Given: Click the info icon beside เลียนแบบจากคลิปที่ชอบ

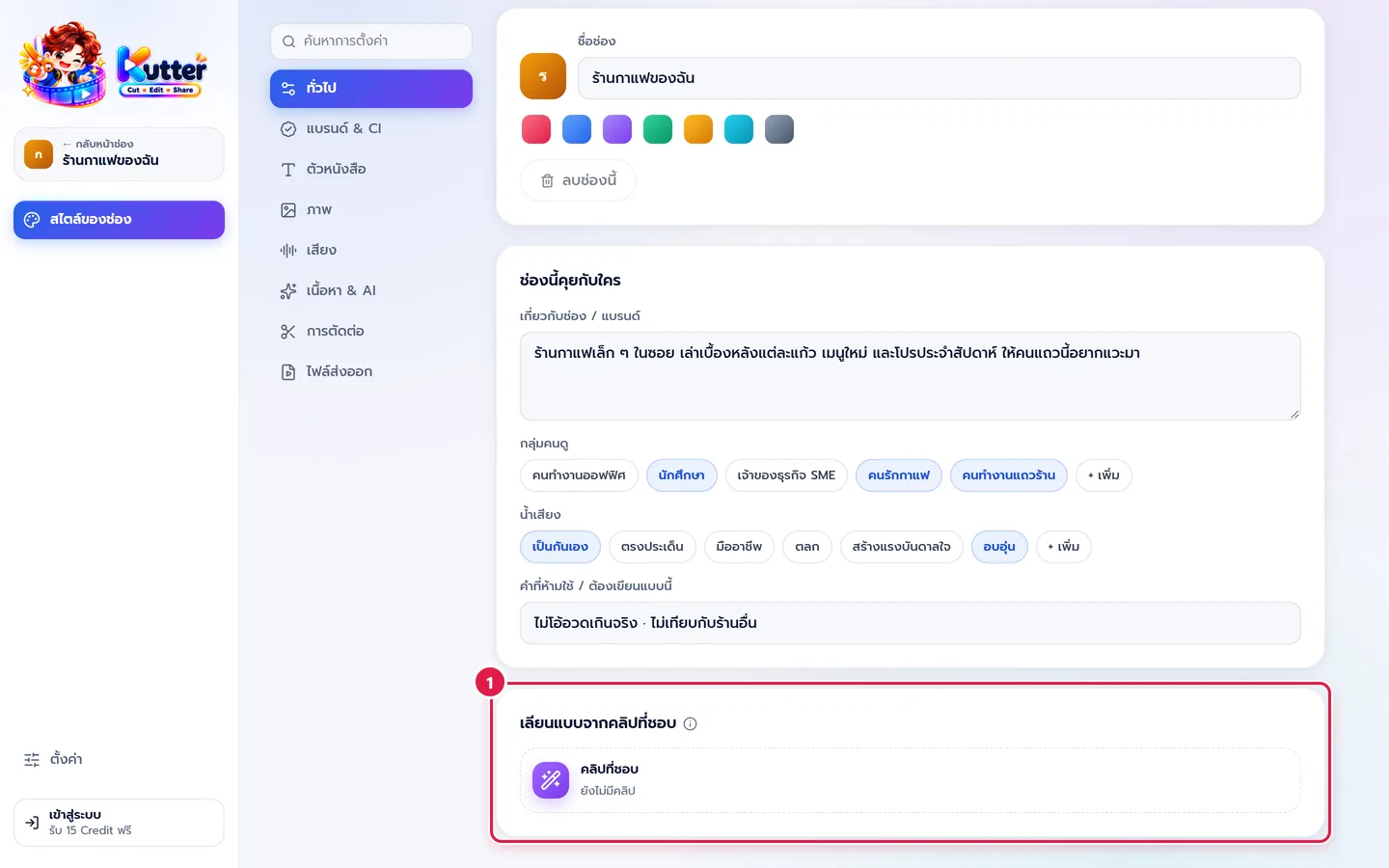Looking at the screenshot, I should coord(690,723).
